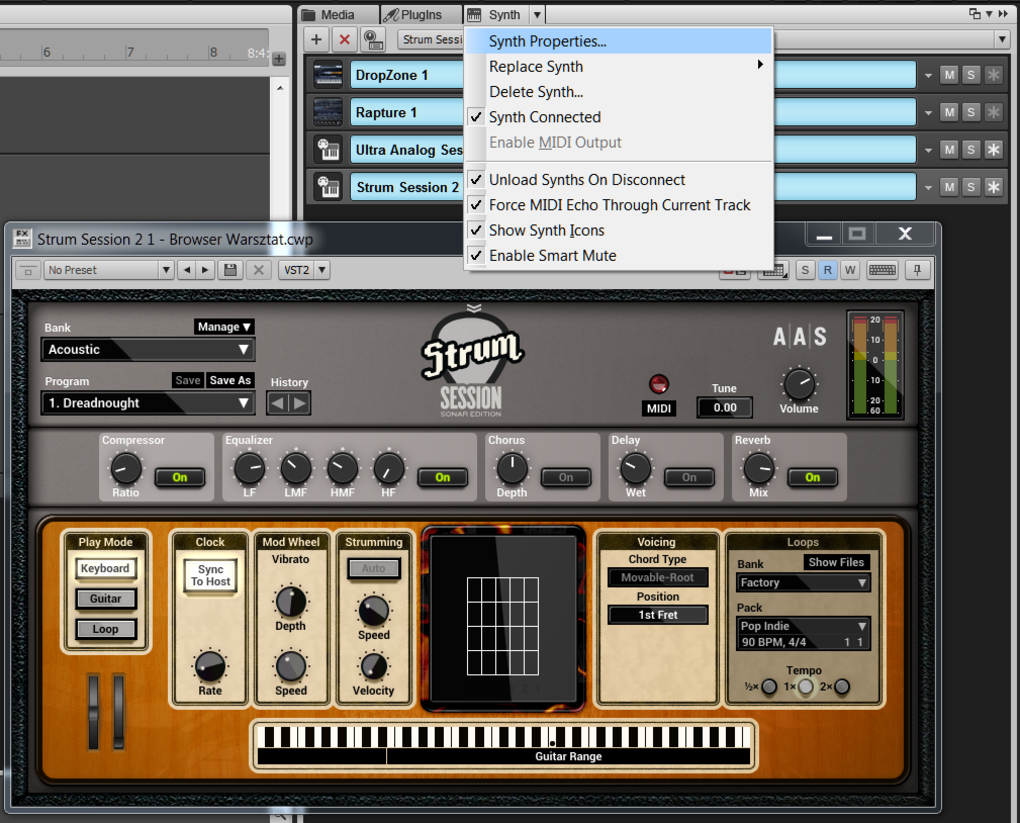Click the Synth tab
The image size is (1020, 823).
(x=496, y=14)
